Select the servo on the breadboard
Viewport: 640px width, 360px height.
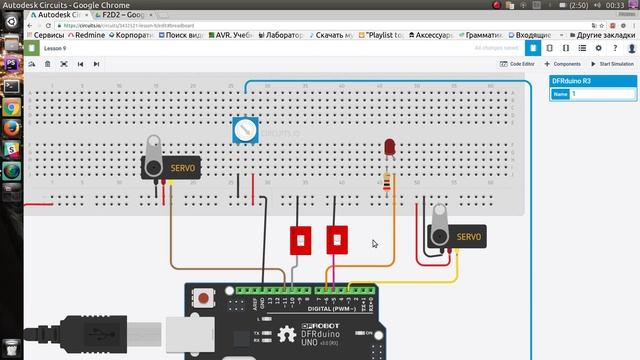pyautogui.click(x=171, y=167)
